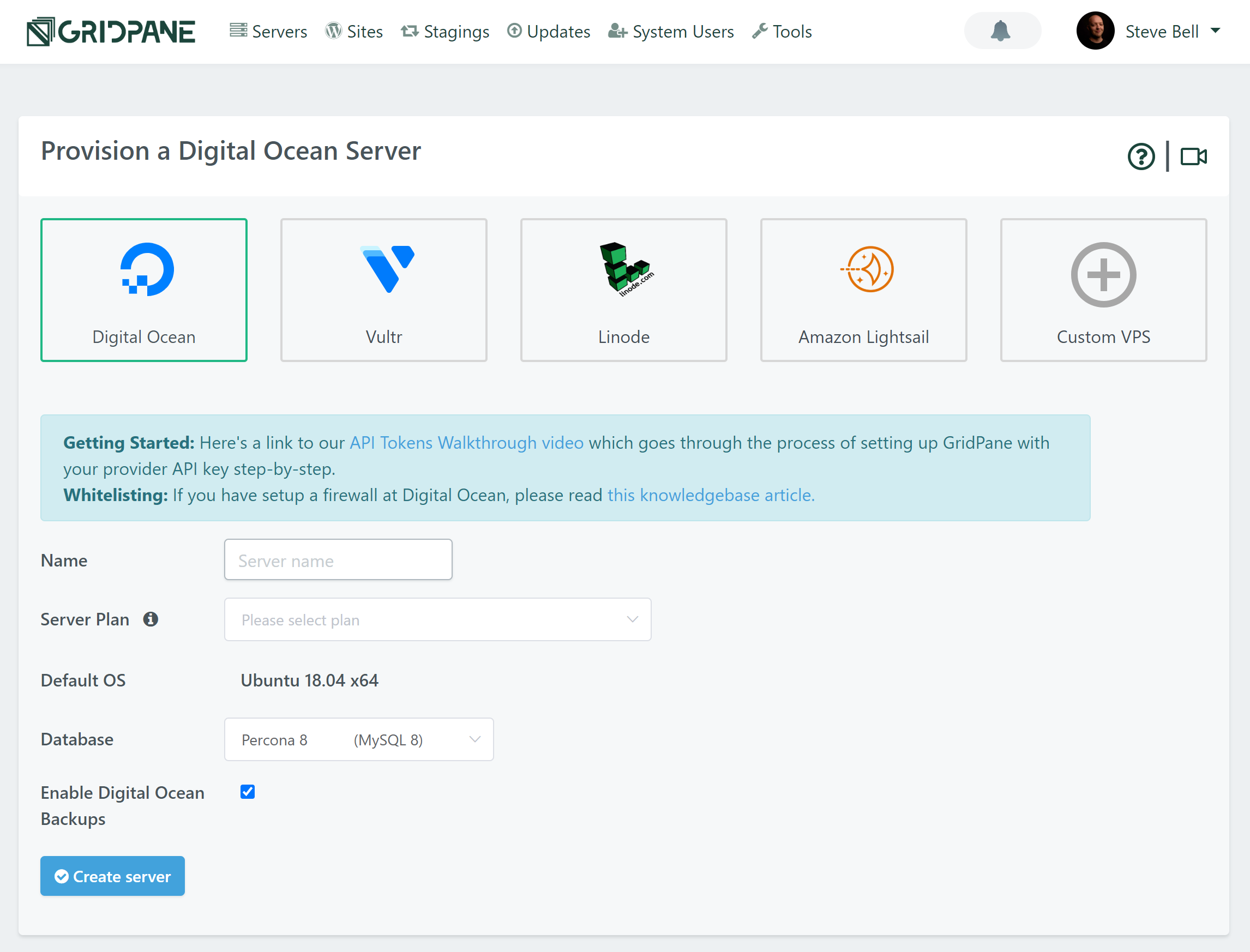
Task: Open the Please select plan dropdown
Action: point(437,619)
